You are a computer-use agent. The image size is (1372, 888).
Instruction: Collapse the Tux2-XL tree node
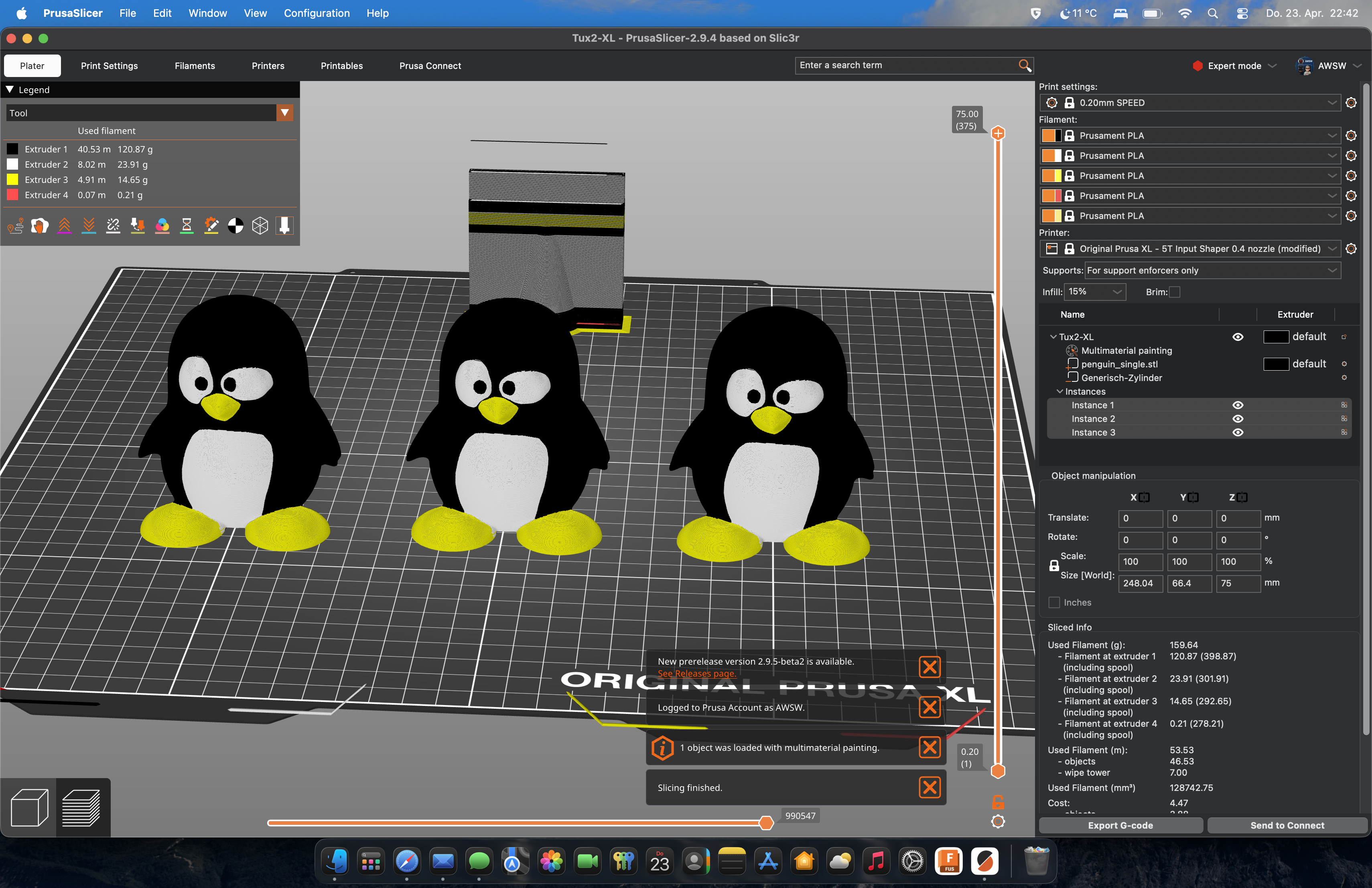[1053, 337]
